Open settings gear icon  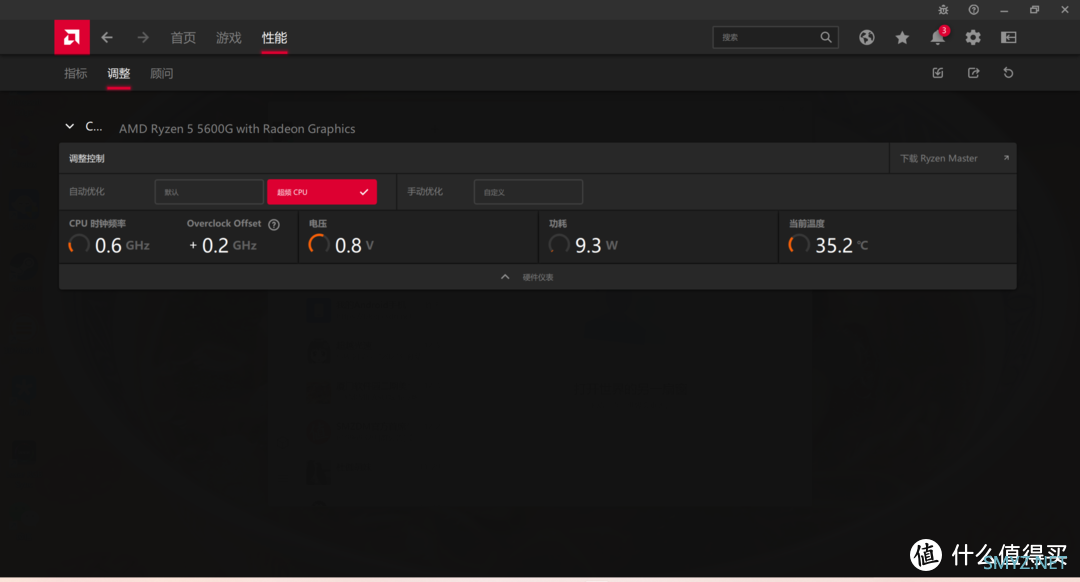(x=973, y=37)
